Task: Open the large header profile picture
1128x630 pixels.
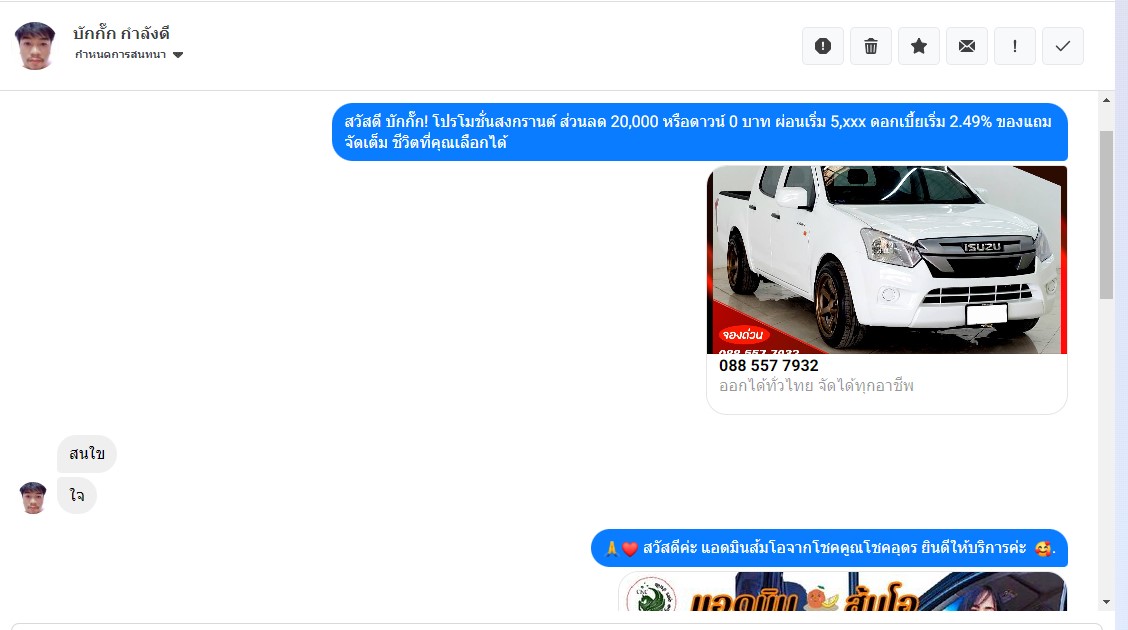Action: coord(35,46)
